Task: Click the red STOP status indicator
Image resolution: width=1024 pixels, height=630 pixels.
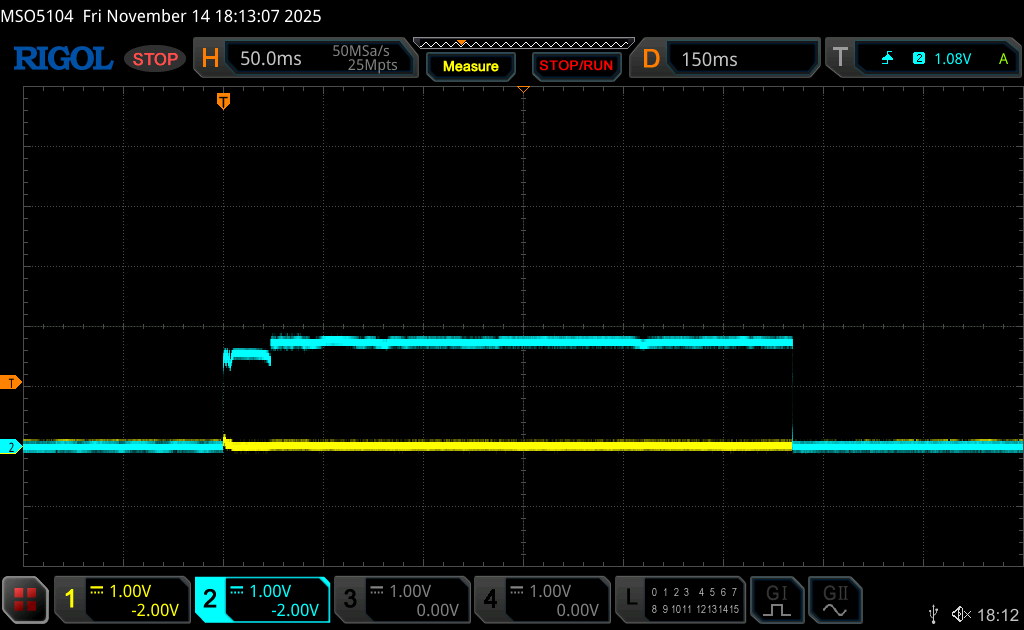Action: 155,59
